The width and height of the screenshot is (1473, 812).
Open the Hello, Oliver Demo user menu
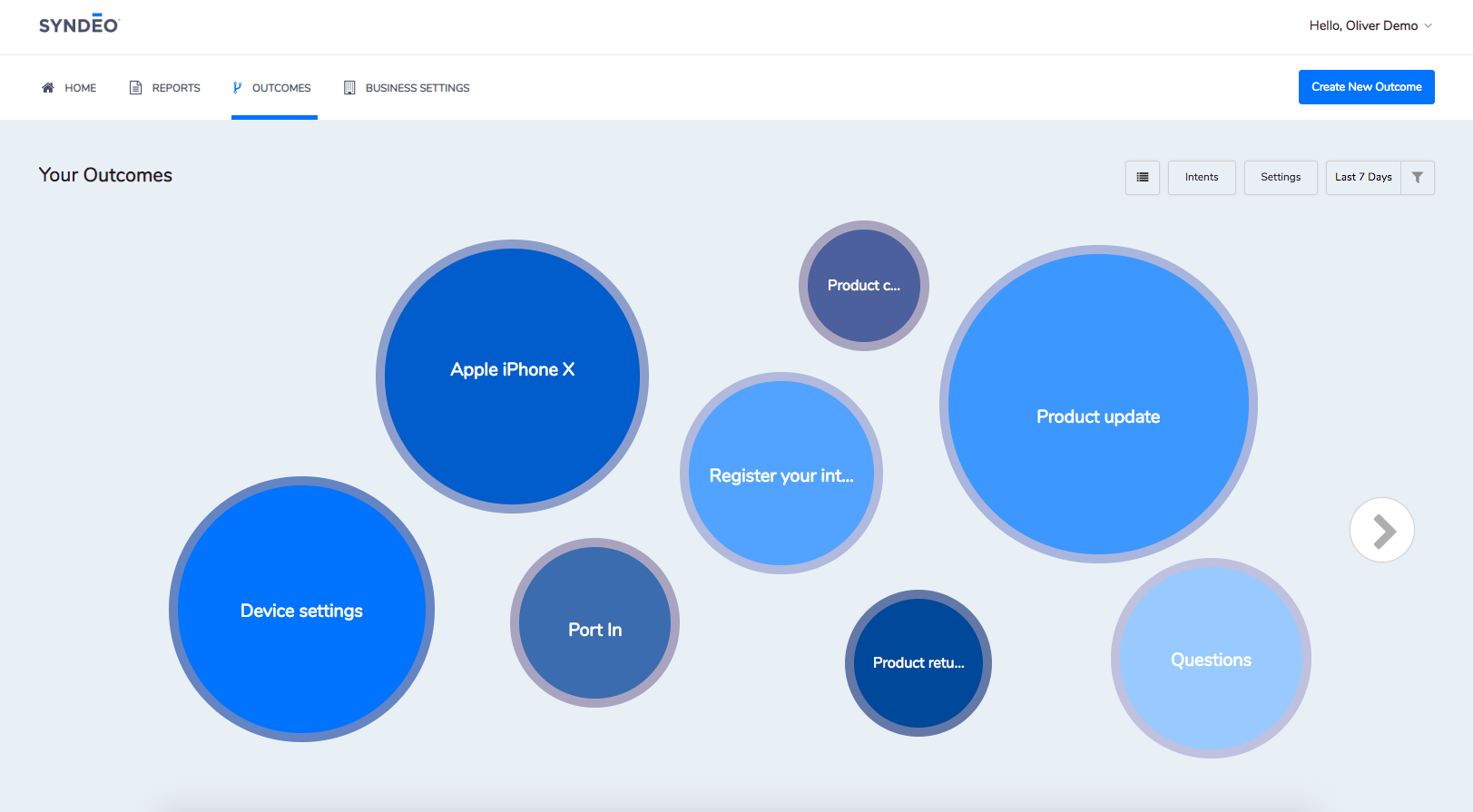(1370, 25)
